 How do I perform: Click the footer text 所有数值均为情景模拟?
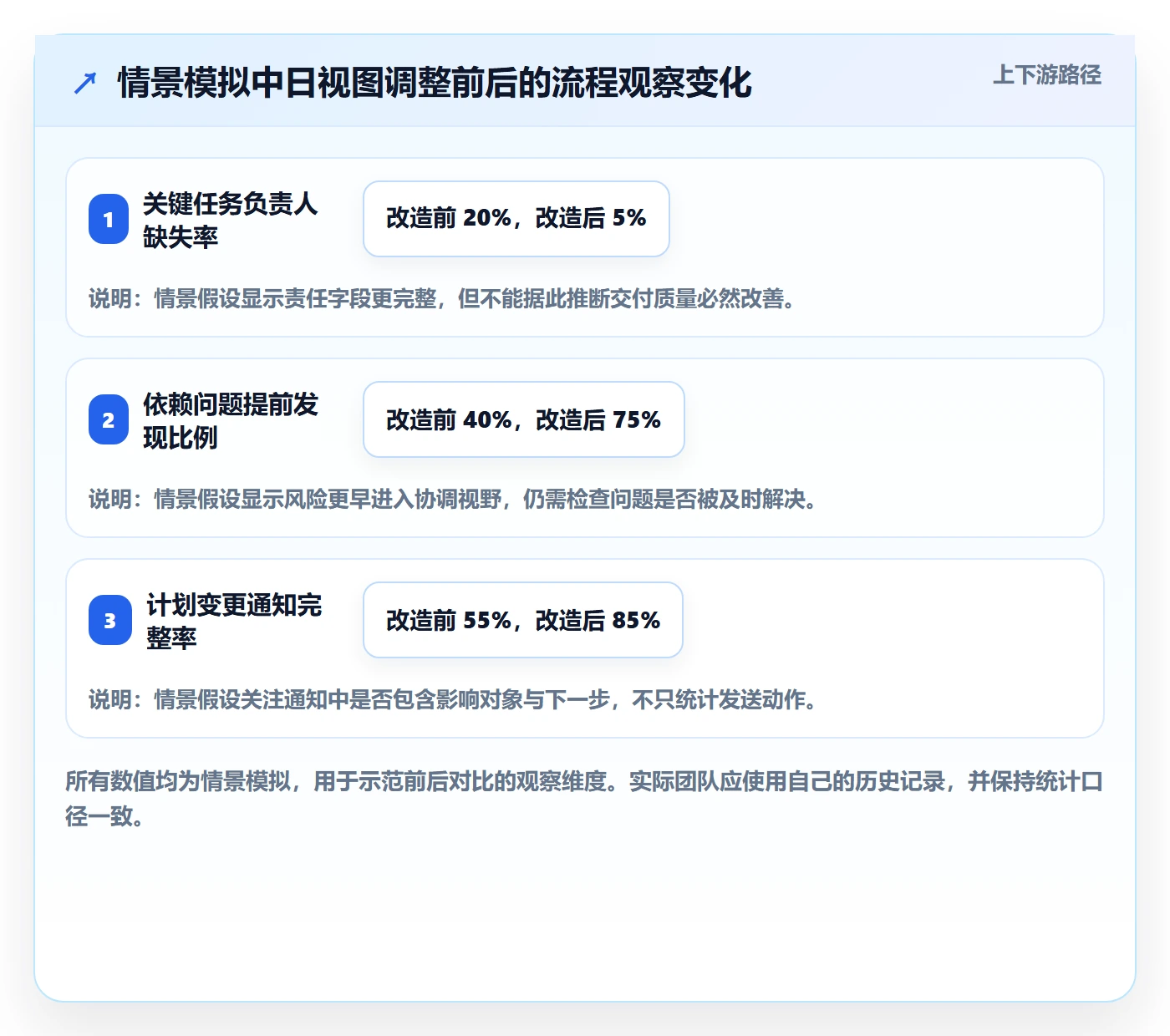coord(584,799)
